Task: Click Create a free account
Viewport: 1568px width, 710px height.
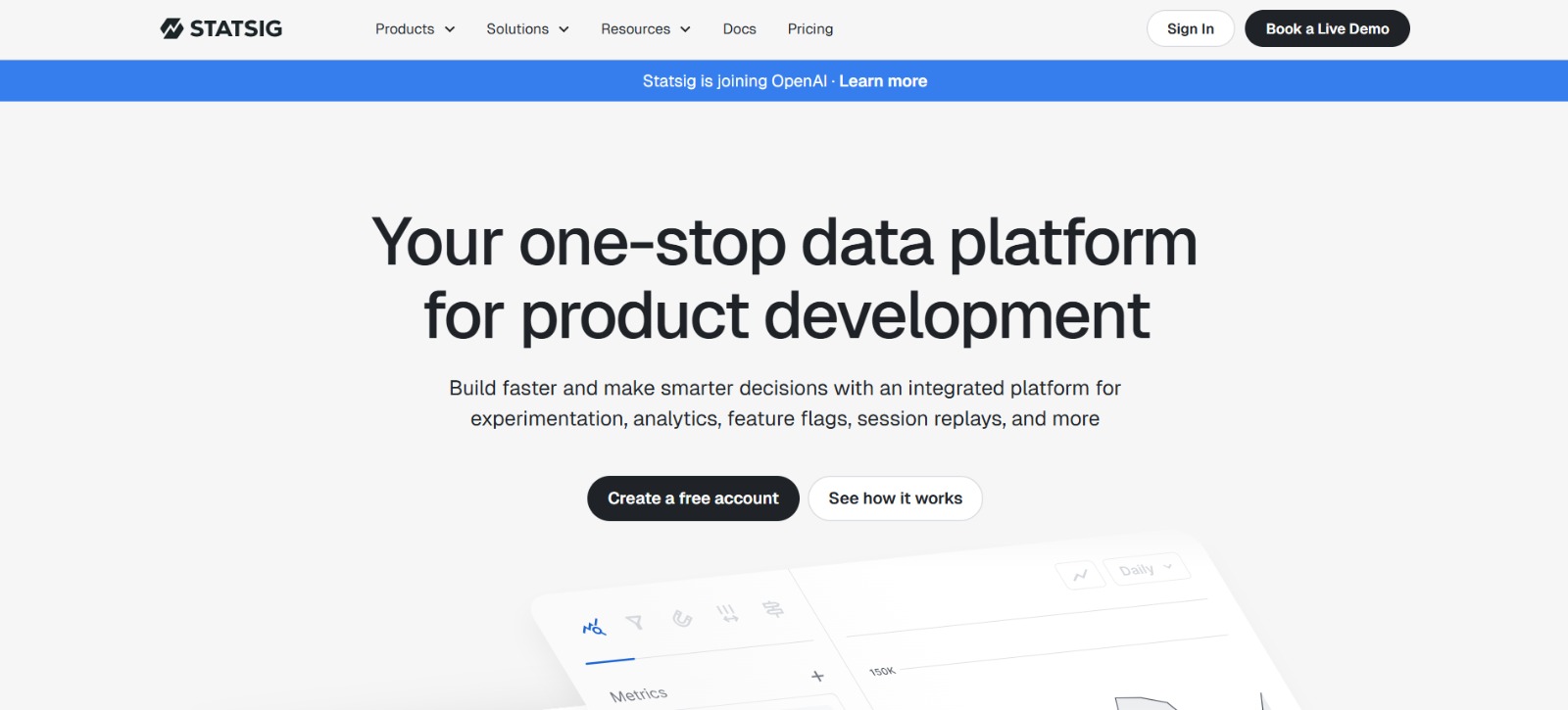Action: [x=693, y=498]
